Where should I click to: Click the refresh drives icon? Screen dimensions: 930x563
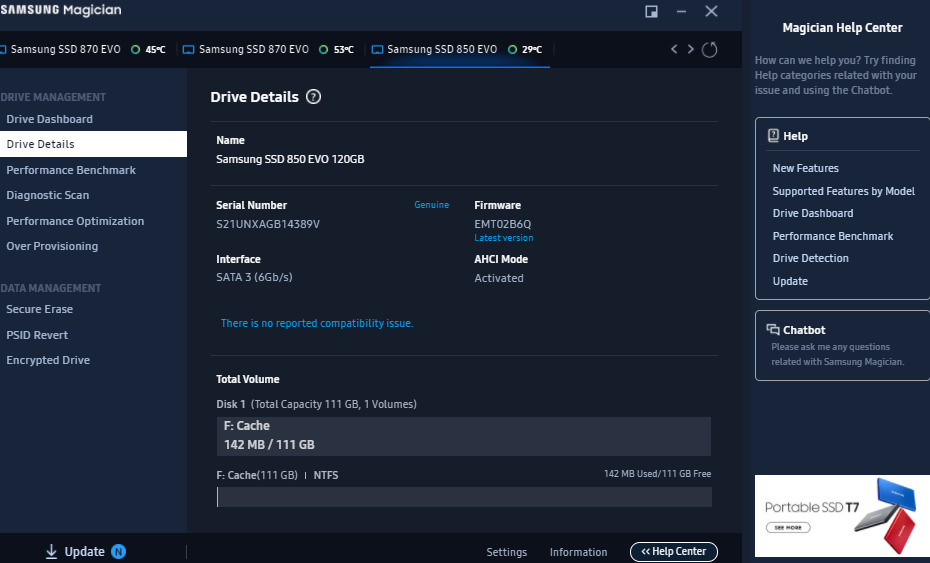click(709, 50)
